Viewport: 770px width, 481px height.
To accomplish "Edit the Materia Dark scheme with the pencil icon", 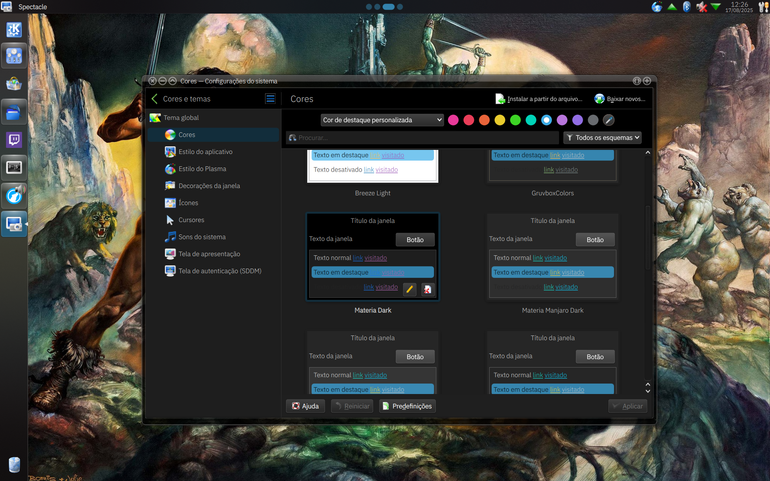I will pos(410,289).
